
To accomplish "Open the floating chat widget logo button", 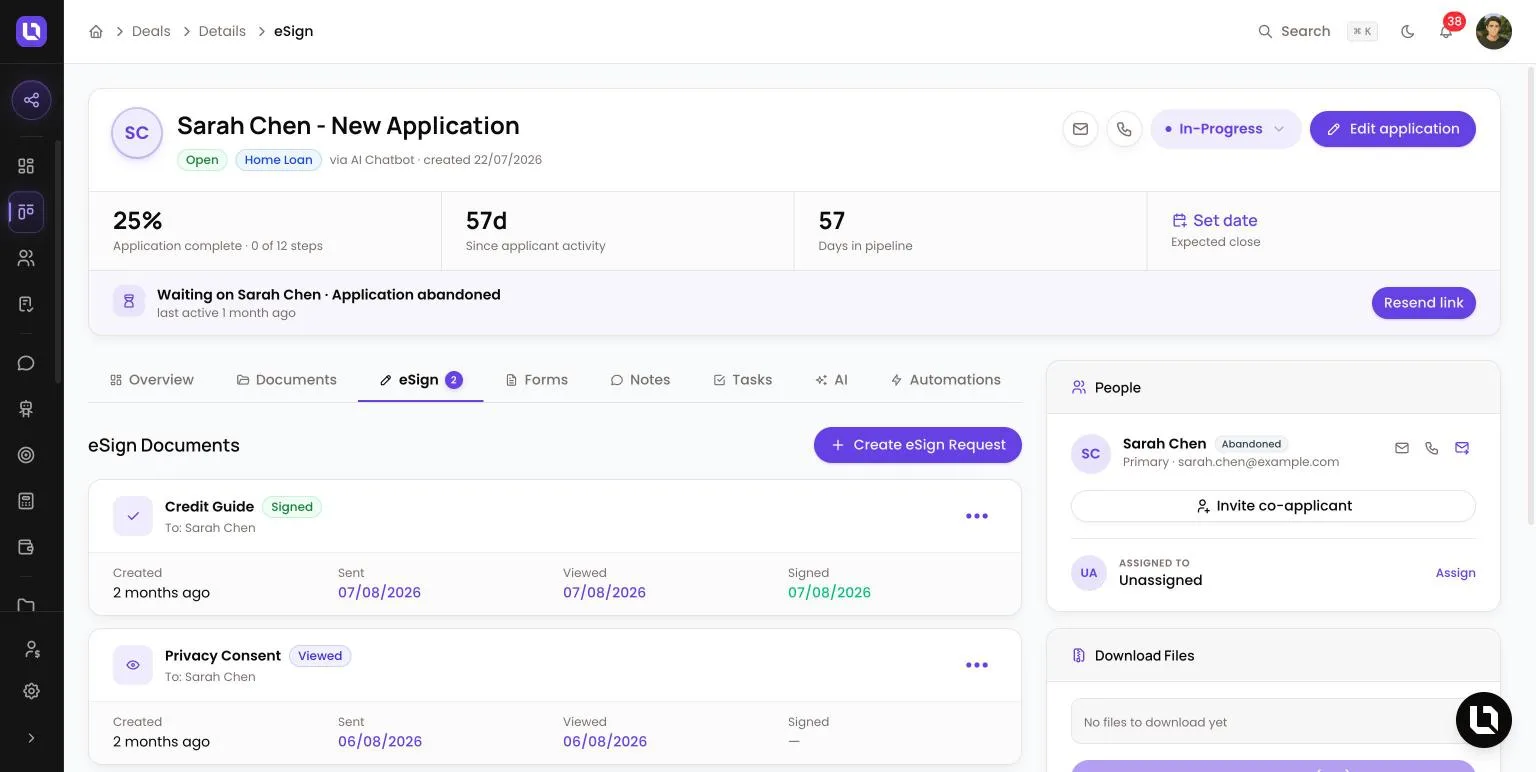I will tap(1484, 720).
